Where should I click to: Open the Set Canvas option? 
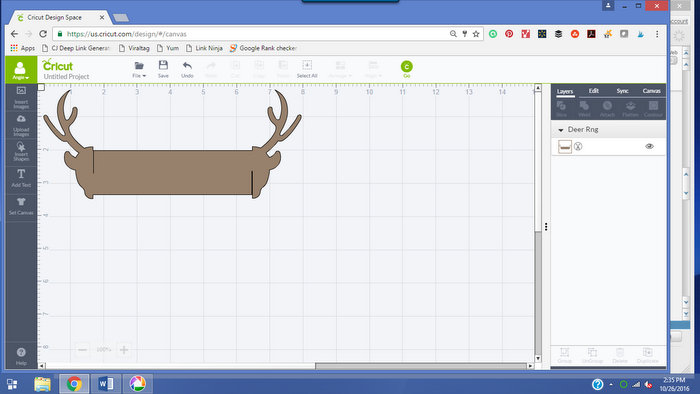point(21,206)
